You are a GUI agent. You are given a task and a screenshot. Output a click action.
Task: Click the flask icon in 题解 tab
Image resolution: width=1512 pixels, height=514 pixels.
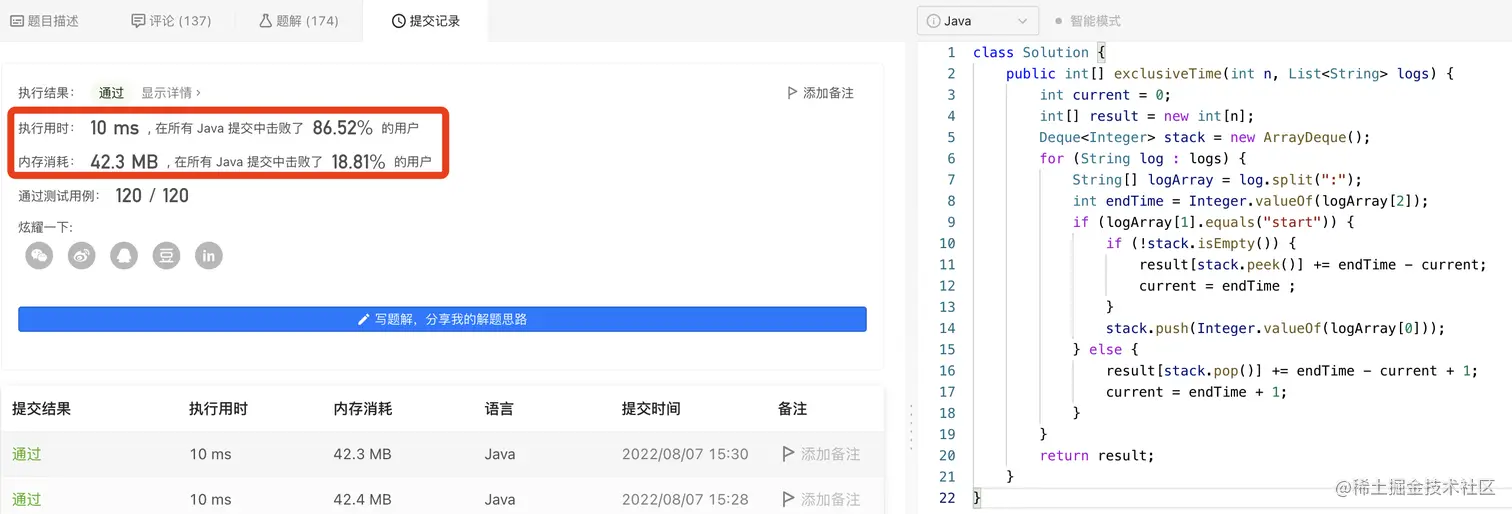[x=265, y=20]
